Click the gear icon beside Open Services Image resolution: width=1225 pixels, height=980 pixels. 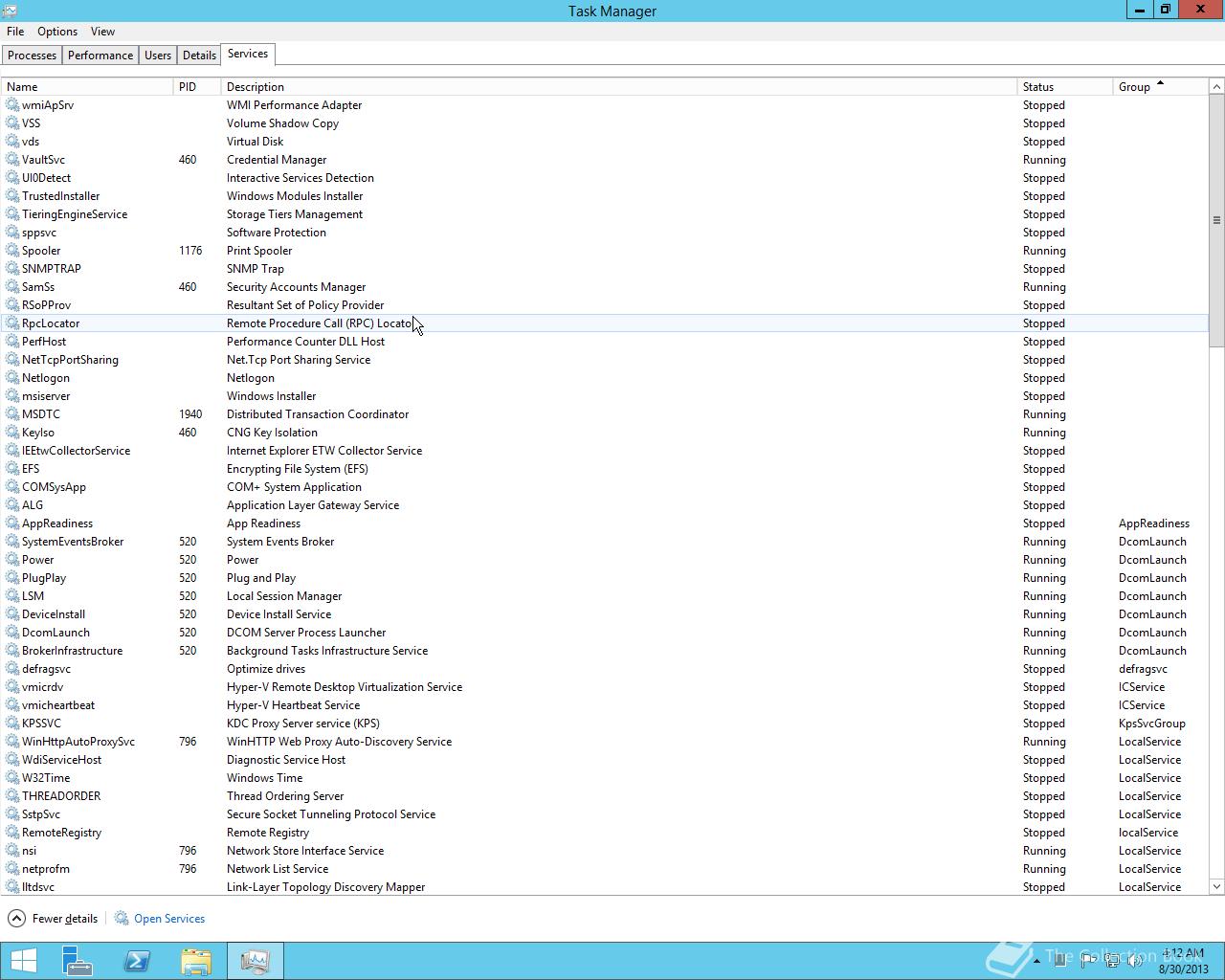(122, 919)
